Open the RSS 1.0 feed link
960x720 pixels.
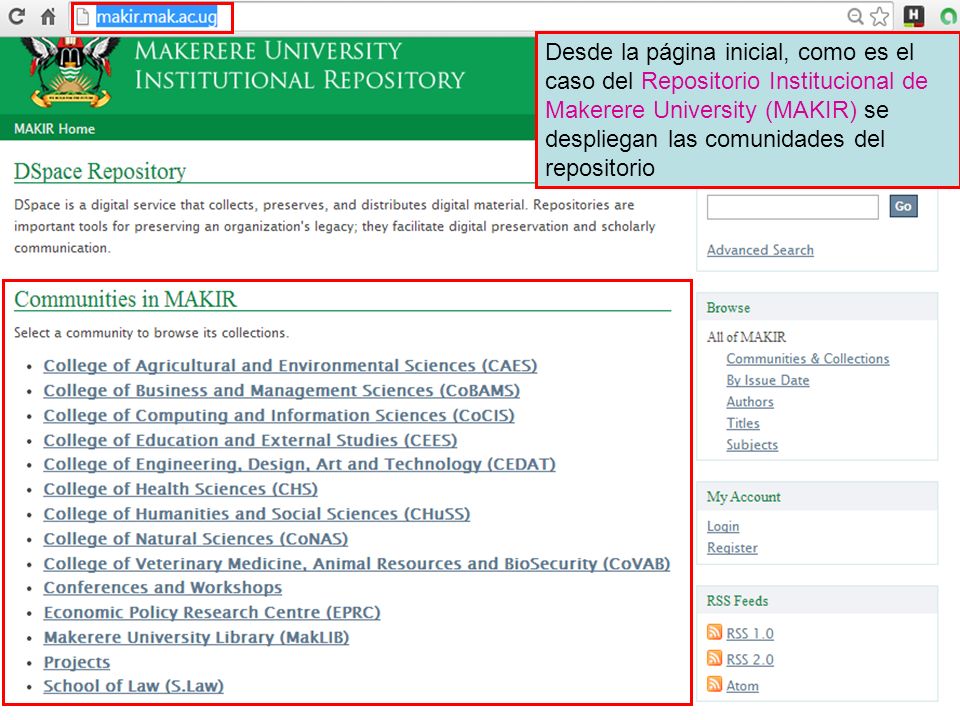pos(750,633)
